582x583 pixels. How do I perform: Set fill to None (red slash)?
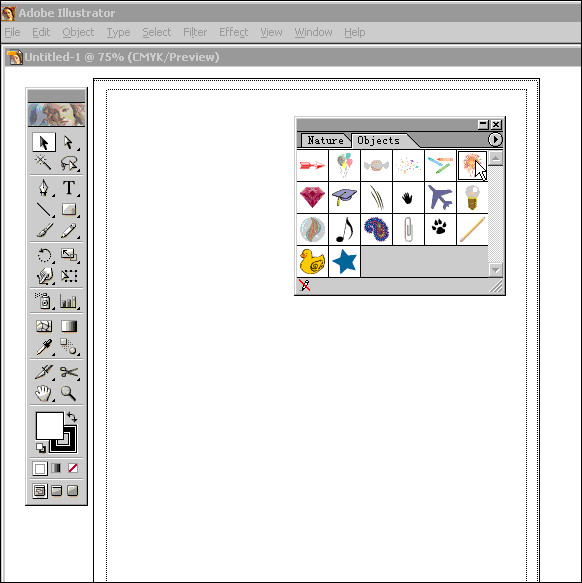73,468
